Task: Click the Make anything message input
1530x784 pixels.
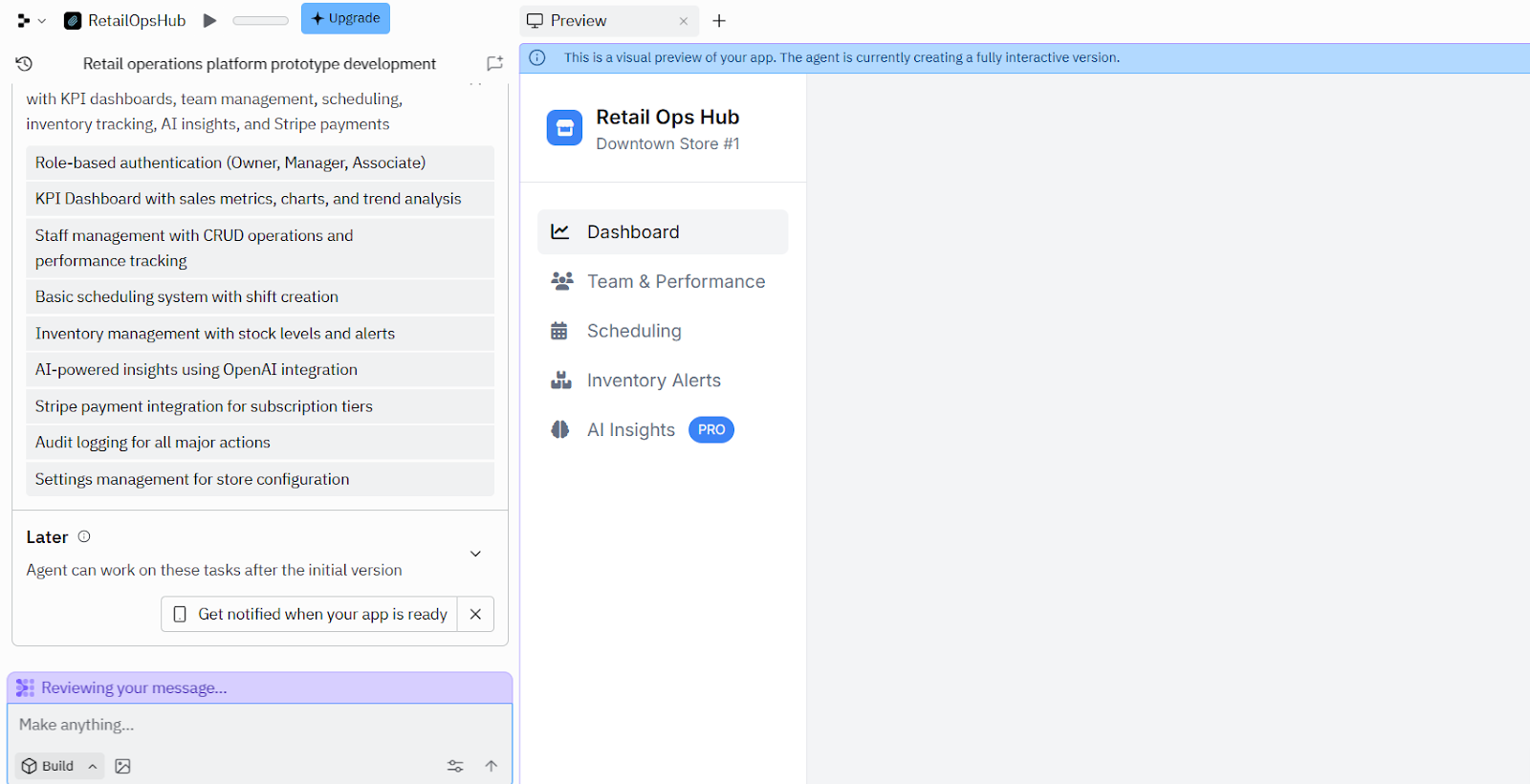Action: tap(258, 725)
